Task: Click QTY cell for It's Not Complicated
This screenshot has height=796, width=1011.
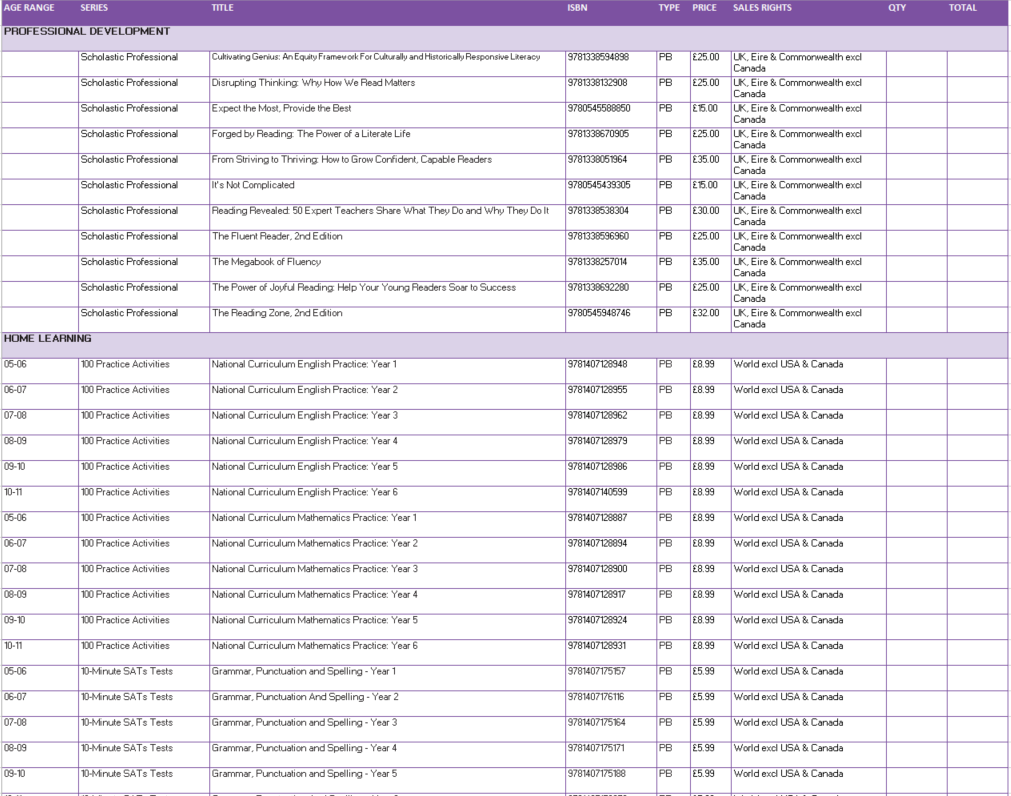Action: pyautogui.click(x=916, y=191)
